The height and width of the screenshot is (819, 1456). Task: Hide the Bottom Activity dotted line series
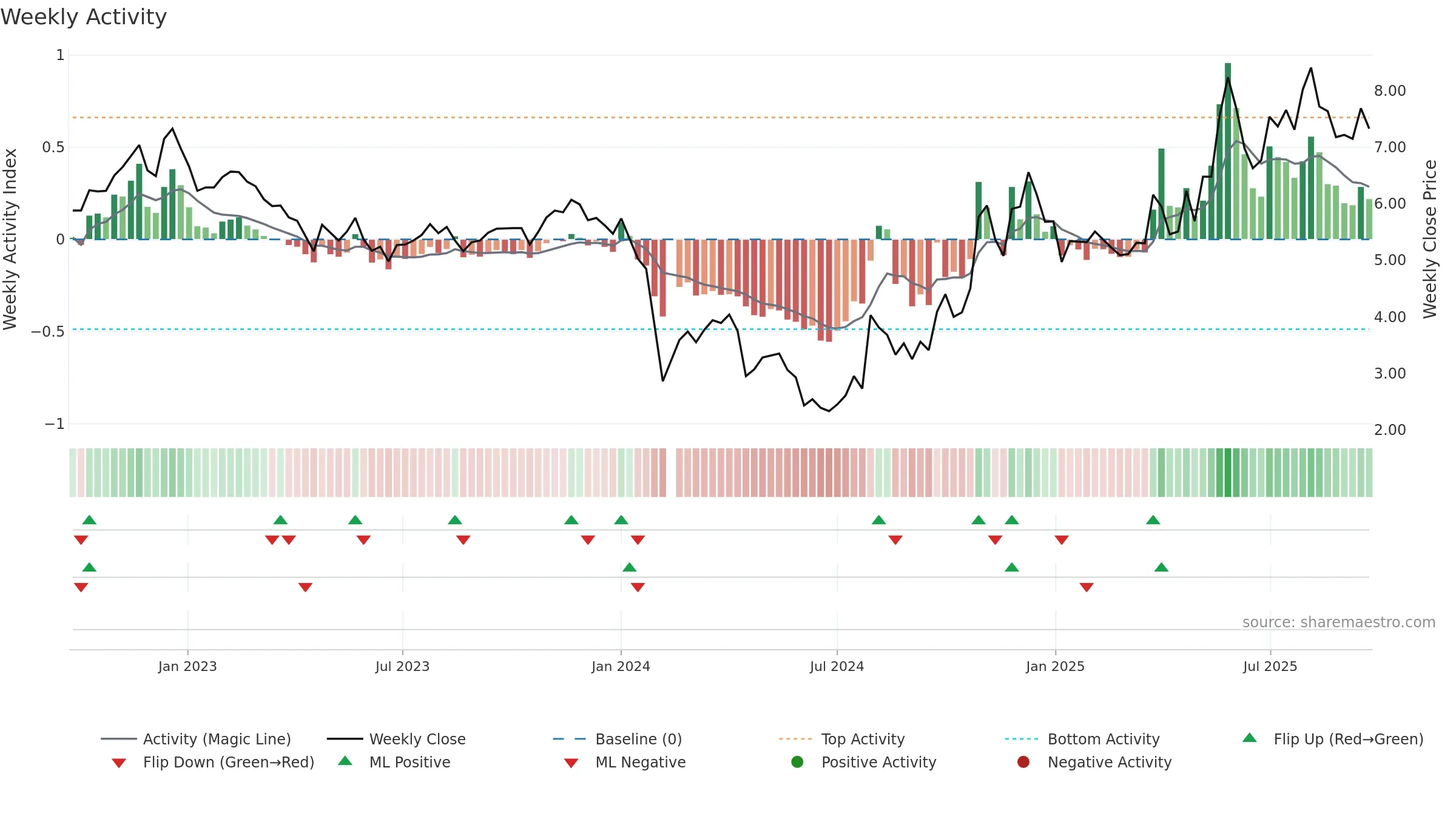pos(1082,739)
